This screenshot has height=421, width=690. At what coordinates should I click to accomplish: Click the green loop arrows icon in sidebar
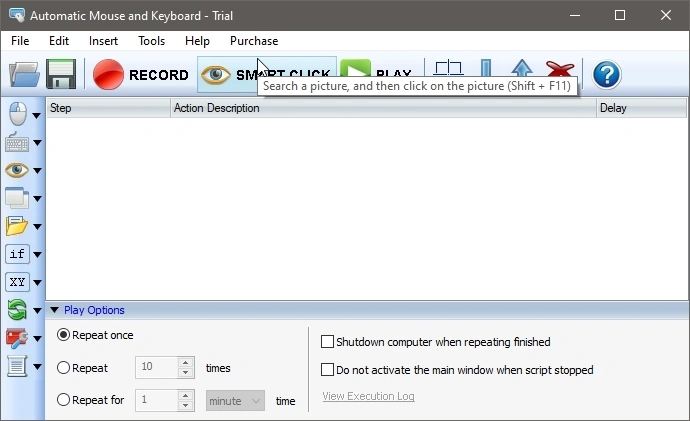click(x=17, y=310)
